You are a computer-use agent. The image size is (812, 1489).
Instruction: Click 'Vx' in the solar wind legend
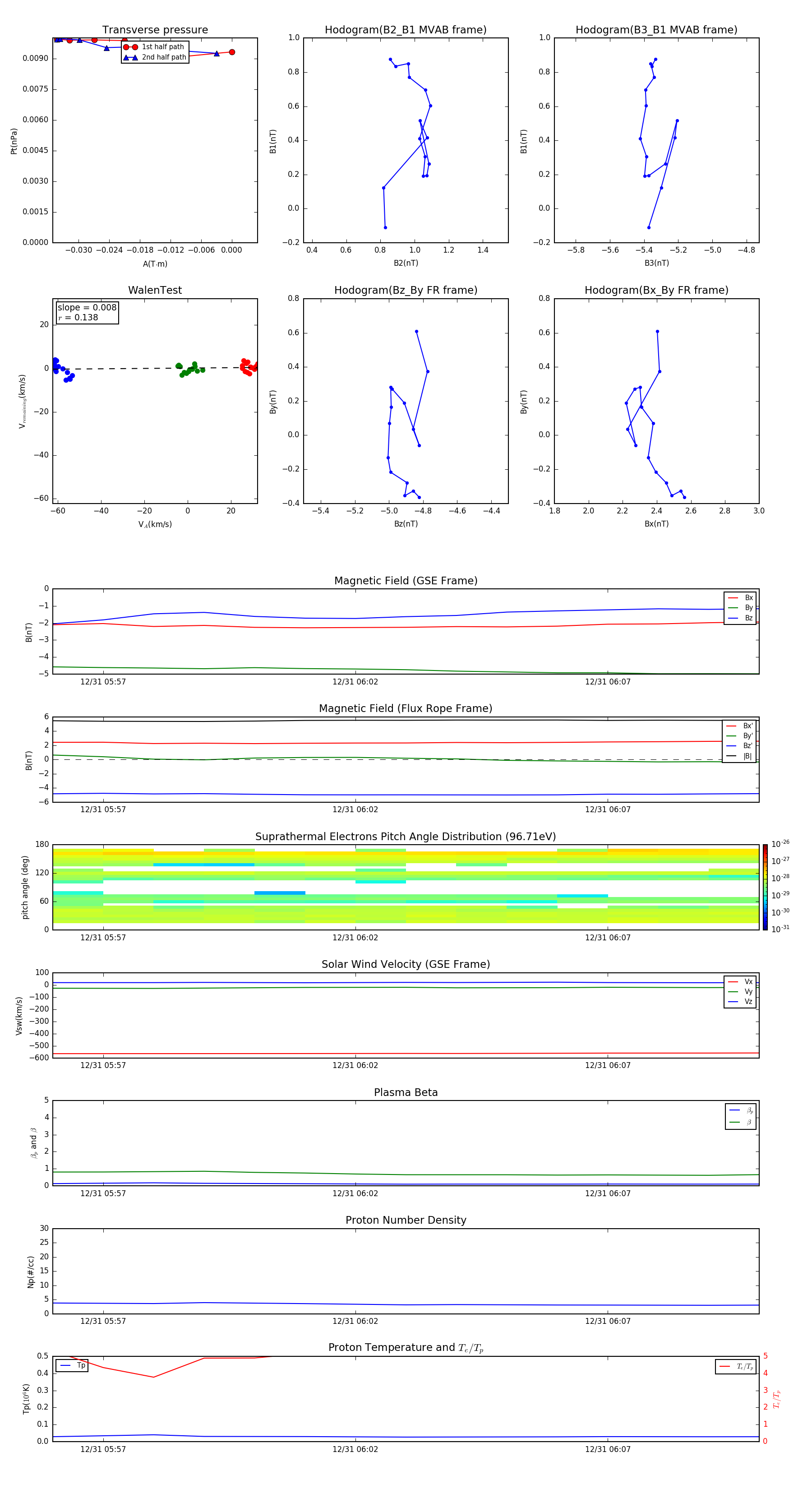click(740, 981)
